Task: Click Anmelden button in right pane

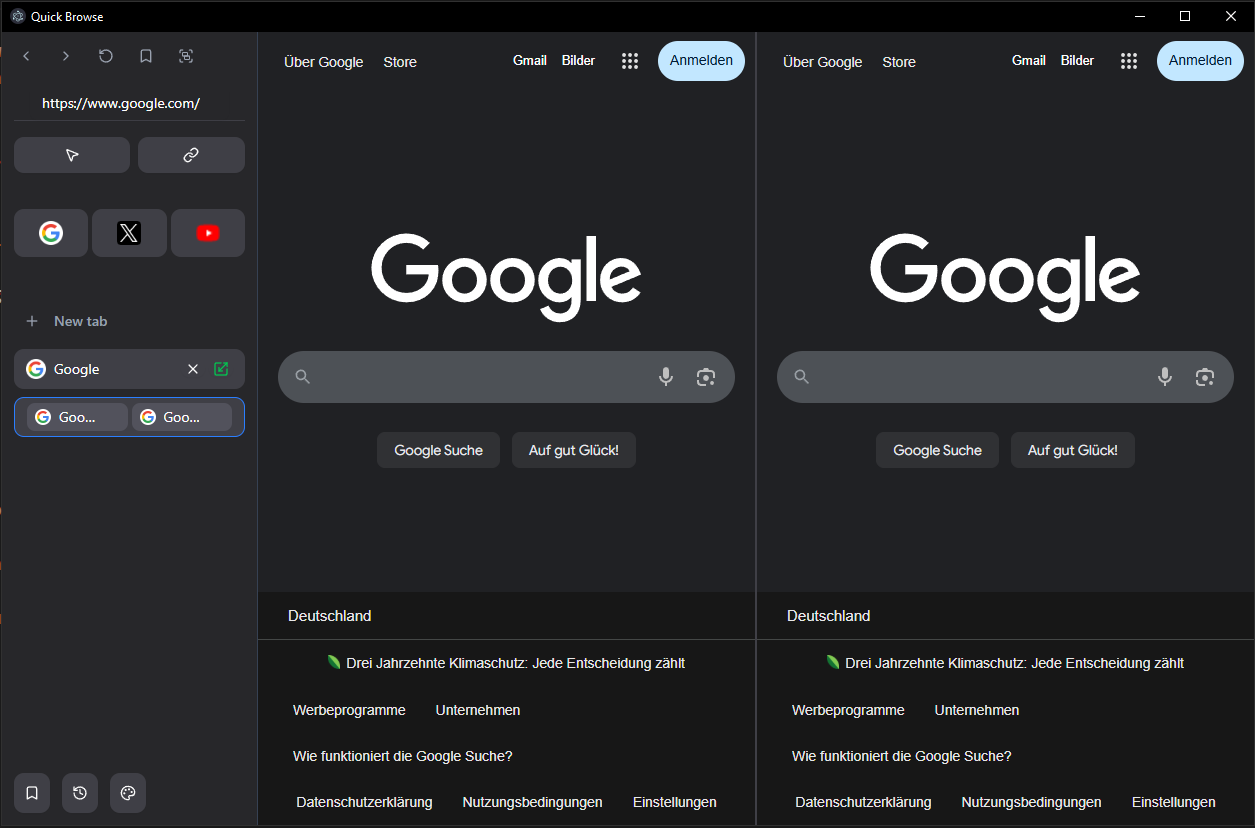Action: coord(1200,61)
